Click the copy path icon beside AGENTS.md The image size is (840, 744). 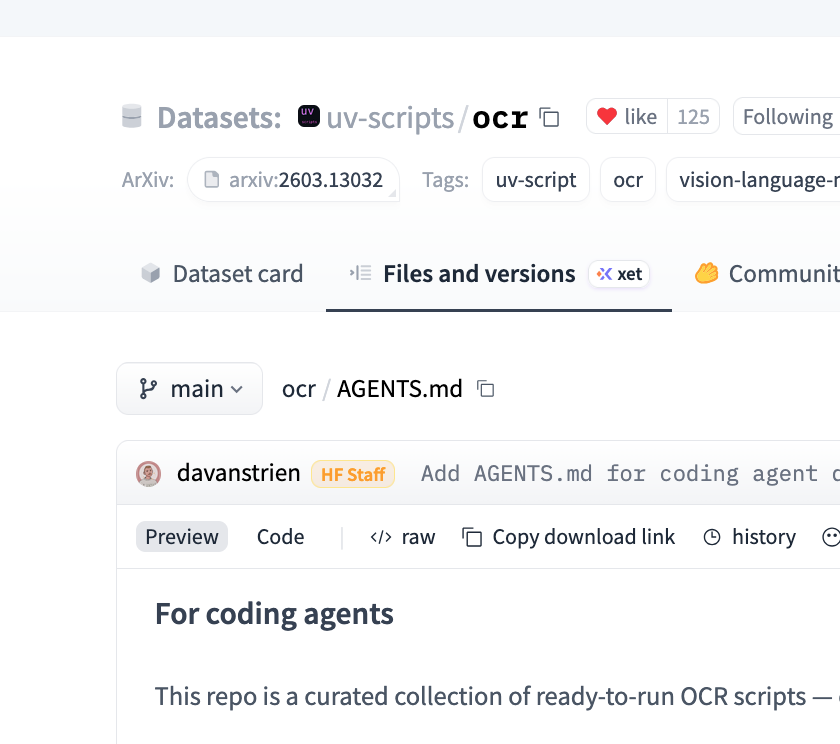click(485, 389)
